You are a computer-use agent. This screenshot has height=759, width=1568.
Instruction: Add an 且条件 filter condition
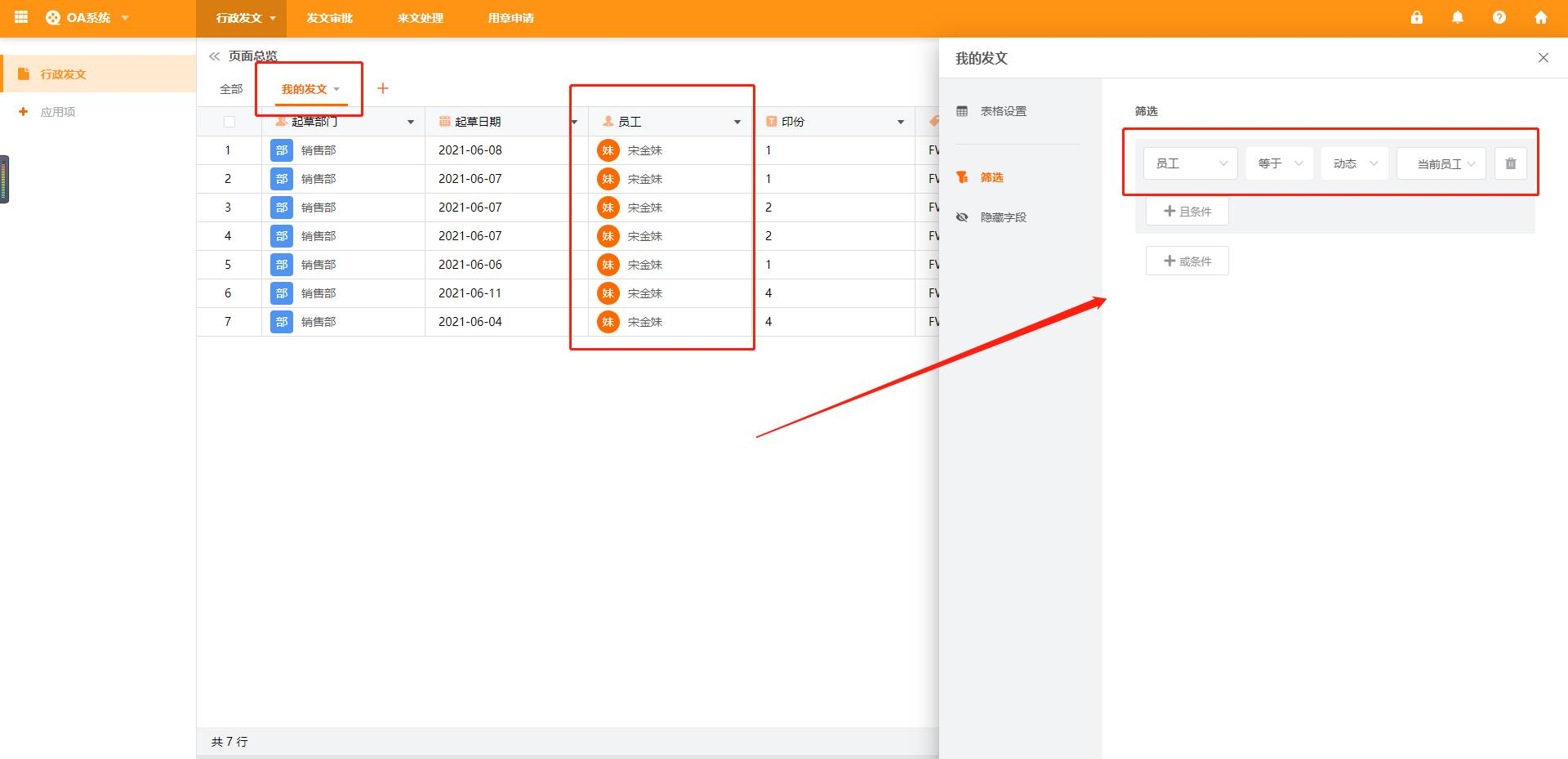pyautogui.click(x=1187, y=212)
